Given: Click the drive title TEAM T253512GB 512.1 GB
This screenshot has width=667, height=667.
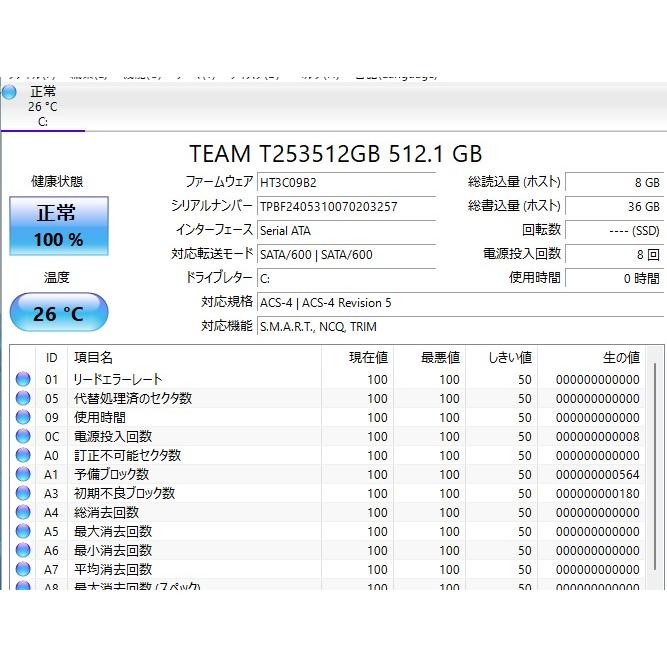Looking at the screenshot, I should (x=336, y=154).
